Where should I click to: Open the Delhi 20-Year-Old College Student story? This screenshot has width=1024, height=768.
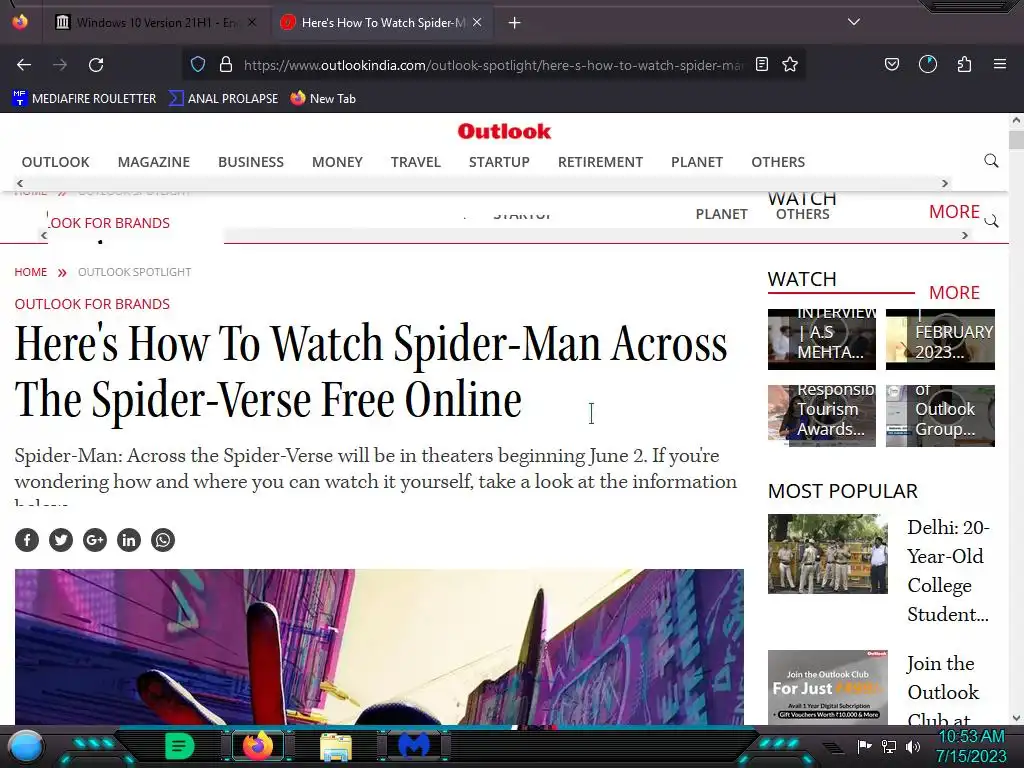point(948,571)
